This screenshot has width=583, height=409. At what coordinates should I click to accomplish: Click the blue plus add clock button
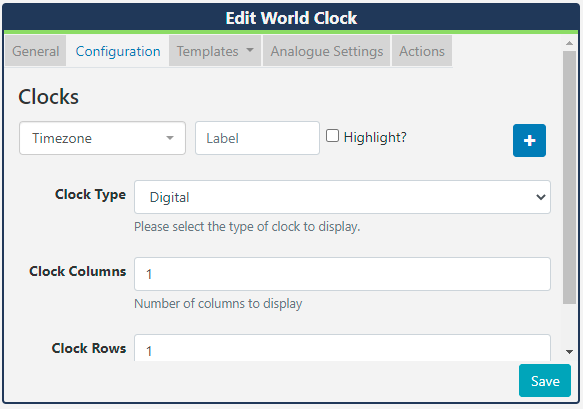tap(529, 141)
